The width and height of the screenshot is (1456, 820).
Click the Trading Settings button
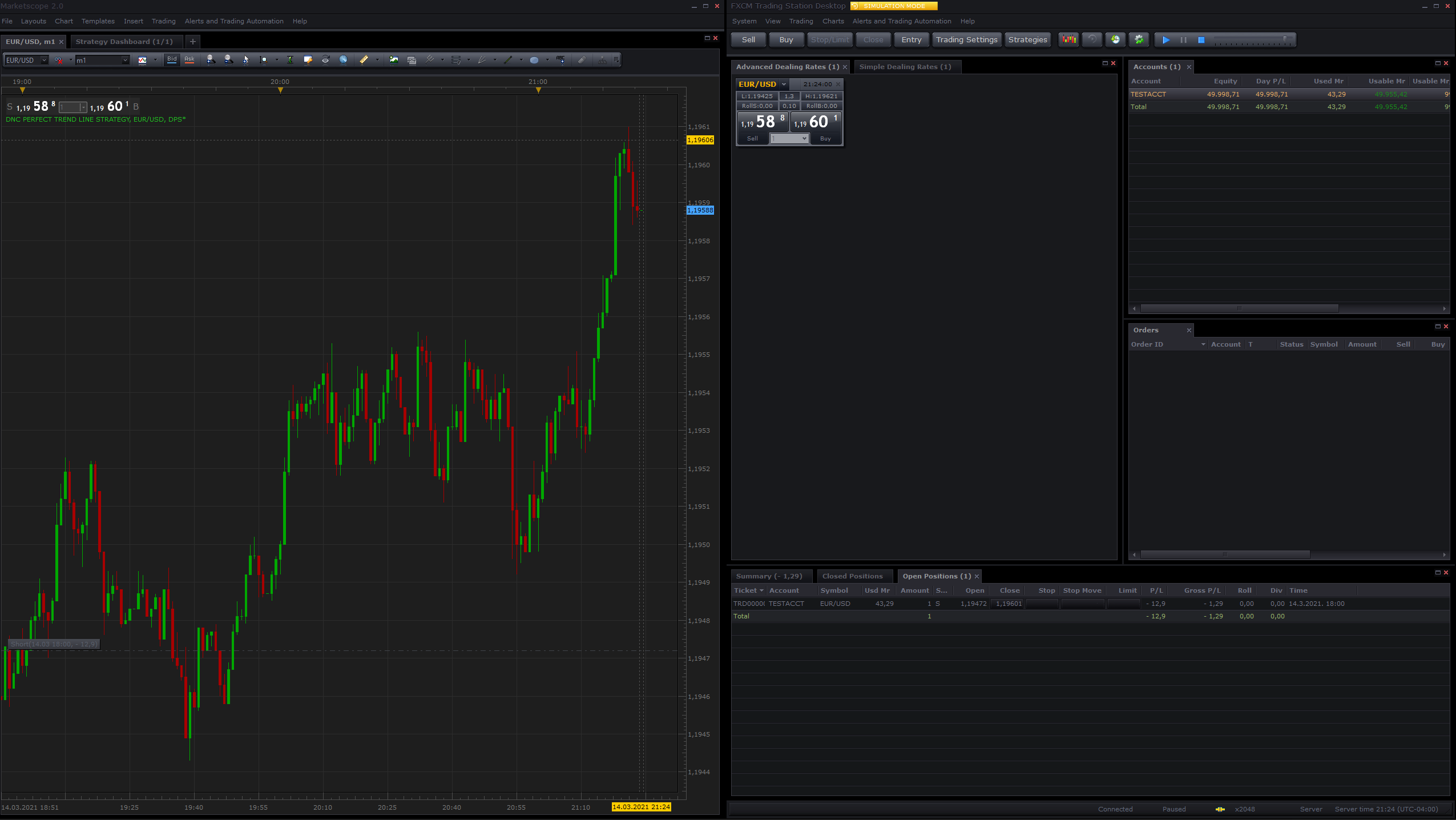point(966,39)
